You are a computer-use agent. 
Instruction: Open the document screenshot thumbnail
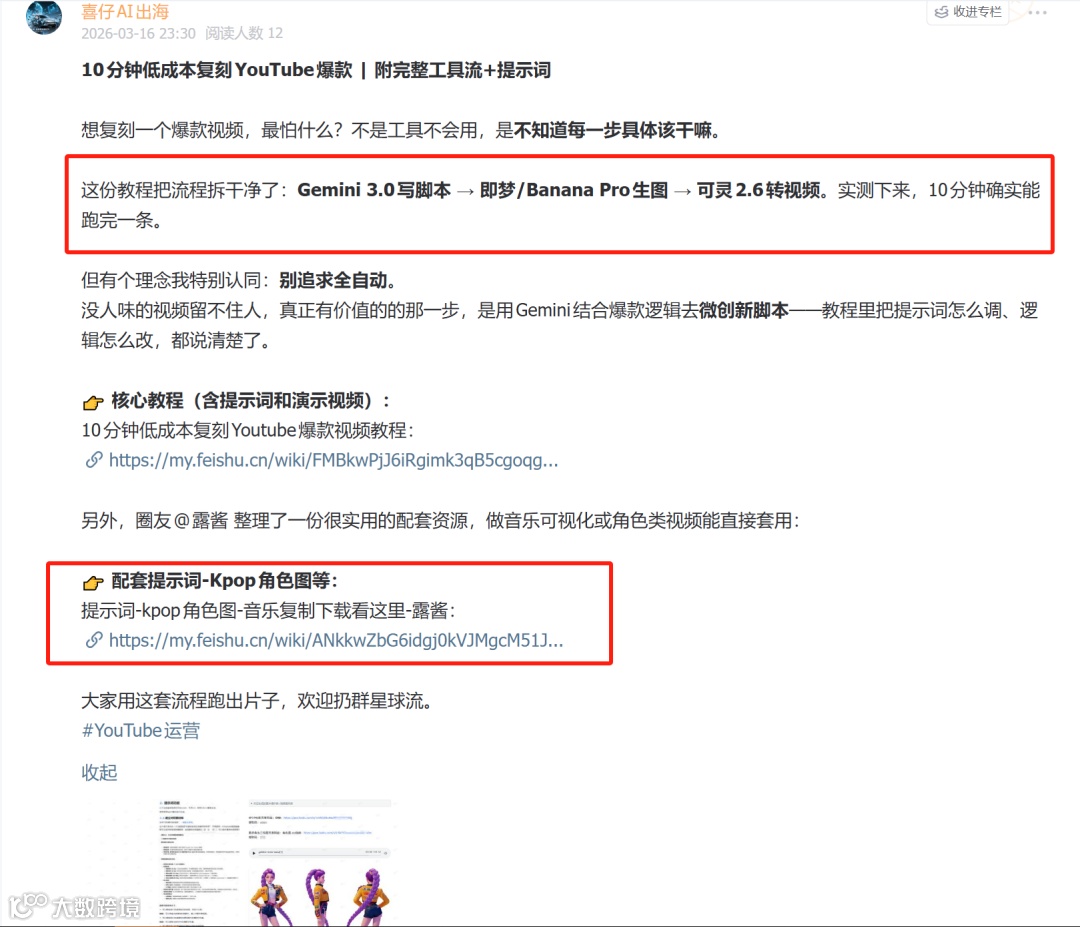coord(198,861)
